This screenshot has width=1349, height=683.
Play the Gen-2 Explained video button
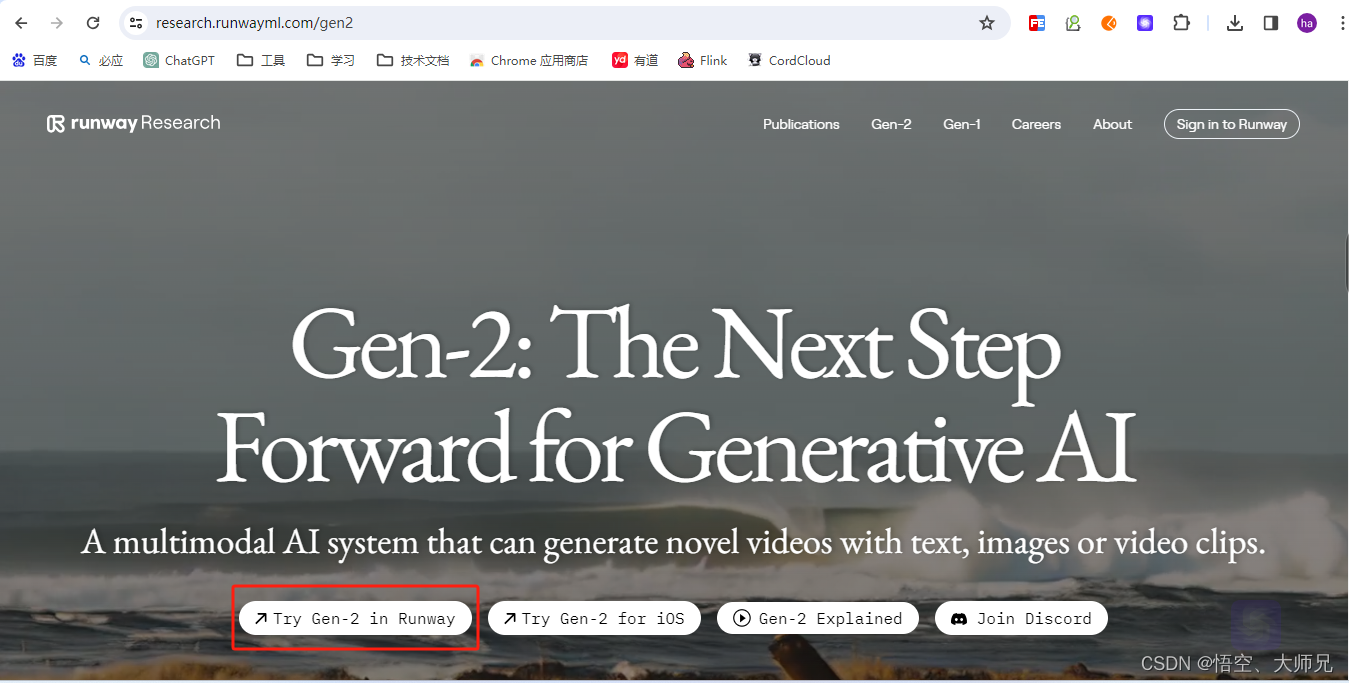[x=818, y=618]
